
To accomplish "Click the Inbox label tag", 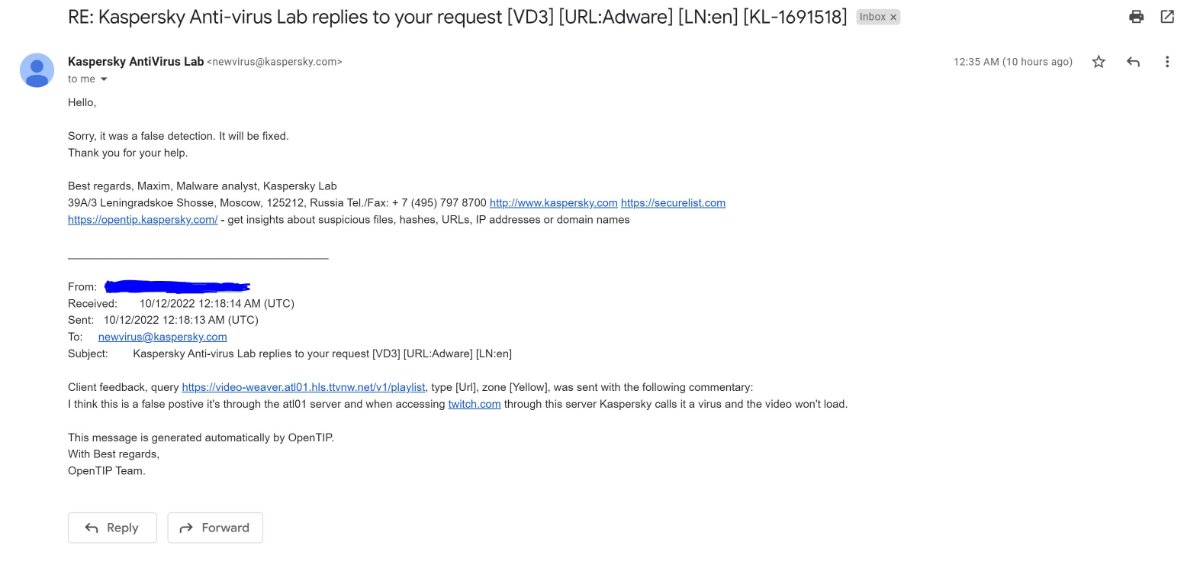I will pyautogui.click(x=872, y=17).
